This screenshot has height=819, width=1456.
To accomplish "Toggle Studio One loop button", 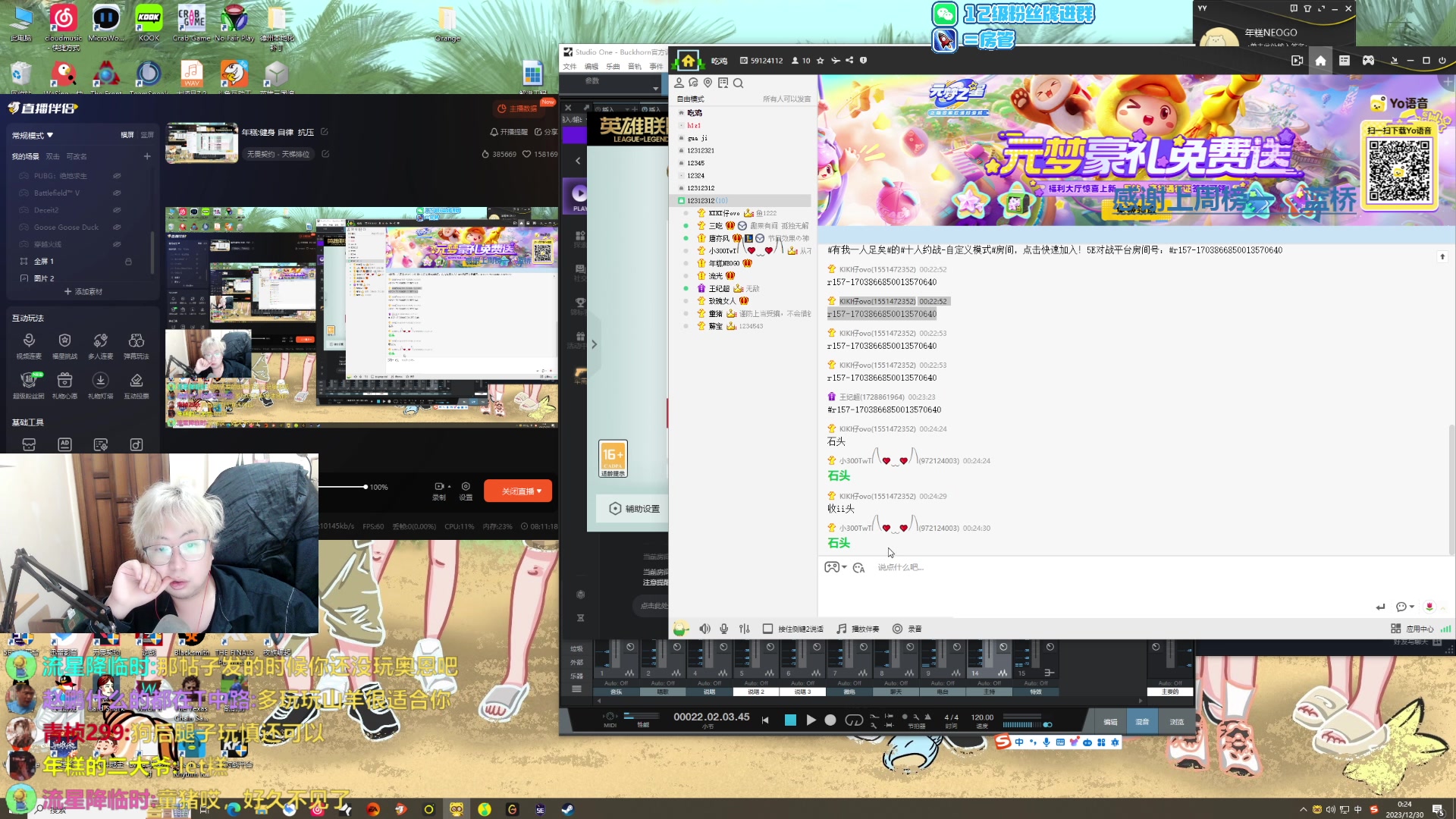I will pyautogui.click(x=854, y=720).
